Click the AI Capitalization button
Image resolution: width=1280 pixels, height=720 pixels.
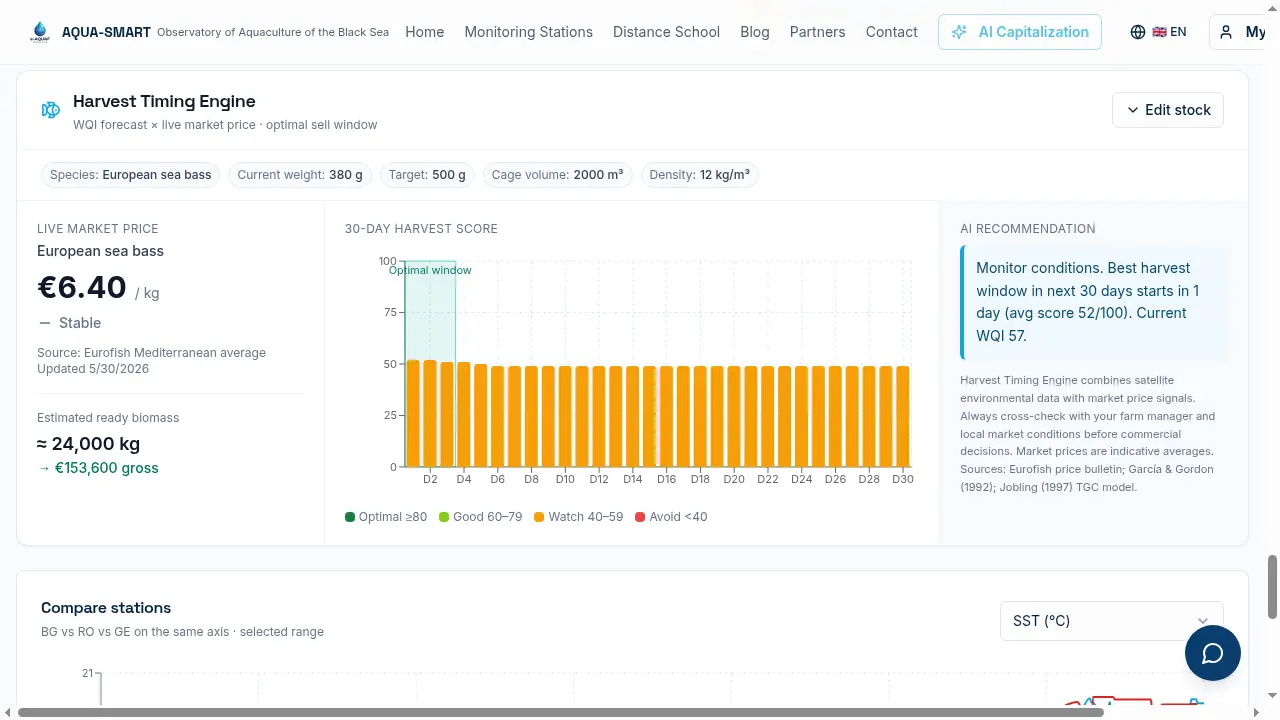point(1020,32)
